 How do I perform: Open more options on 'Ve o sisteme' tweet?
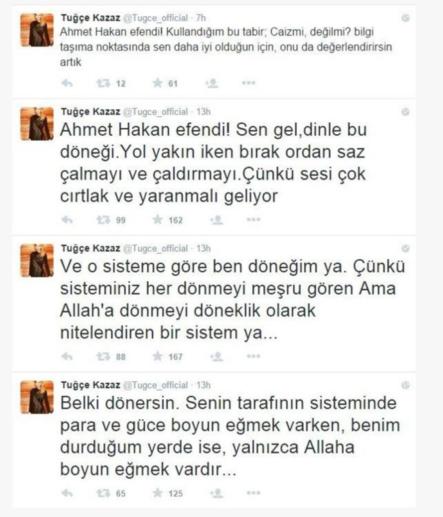pyautogui.click(x=253, y=356)
